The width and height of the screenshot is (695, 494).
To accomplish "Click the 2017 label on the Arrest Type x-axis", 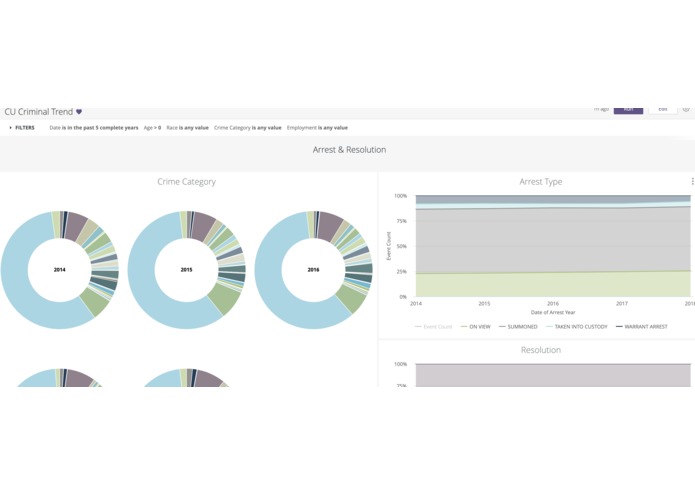I will click(621, 303).
